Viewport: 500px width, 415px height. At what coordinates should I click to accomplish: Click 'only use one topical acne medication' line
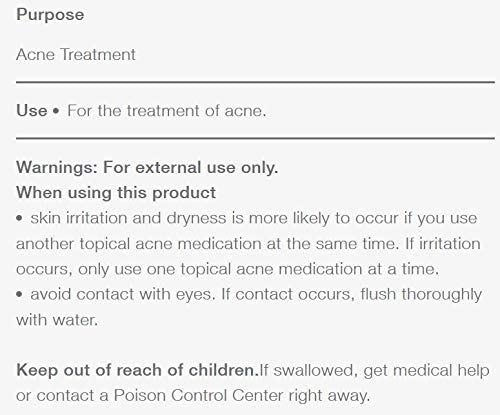click(227, 269)
